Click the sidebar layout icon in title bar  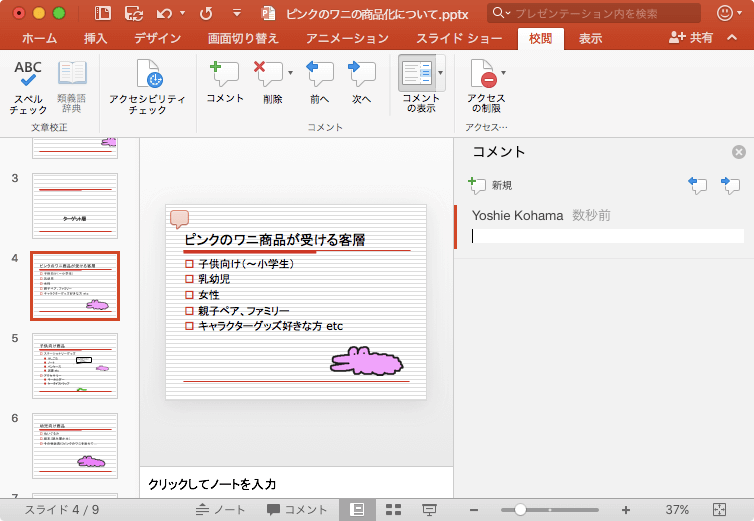tap(102, 13)
